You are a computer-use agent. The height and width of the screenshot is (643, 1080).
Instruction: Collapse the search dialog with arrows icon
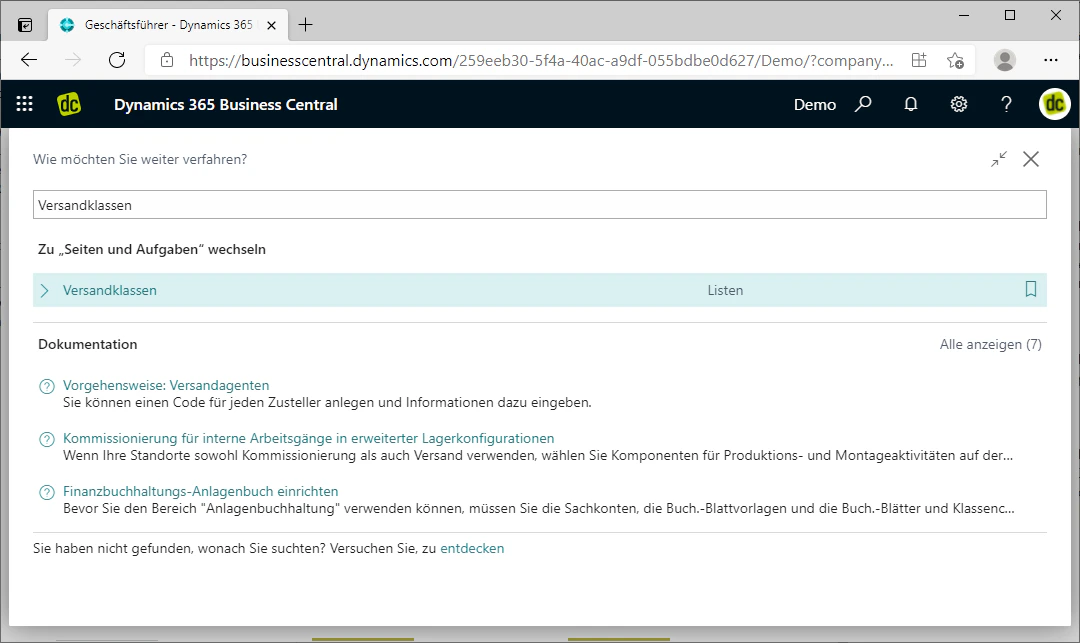click(999, 159)
